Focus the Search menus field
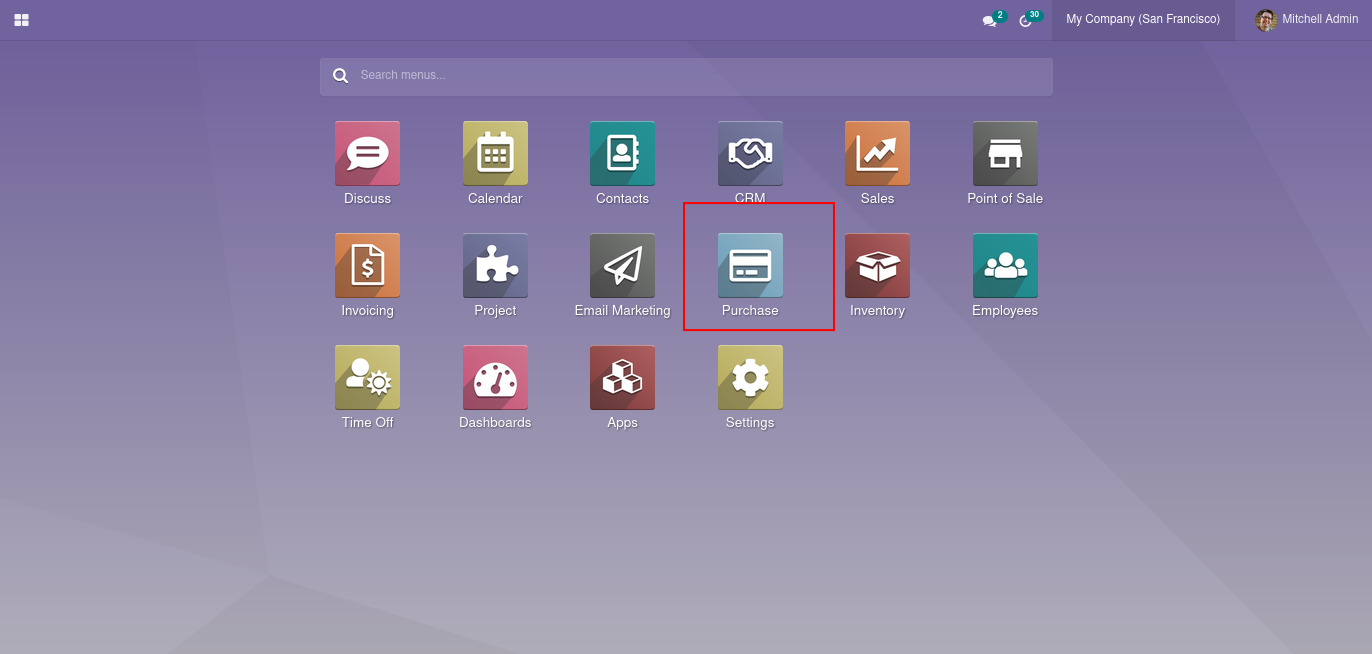 tap(686, 76)
